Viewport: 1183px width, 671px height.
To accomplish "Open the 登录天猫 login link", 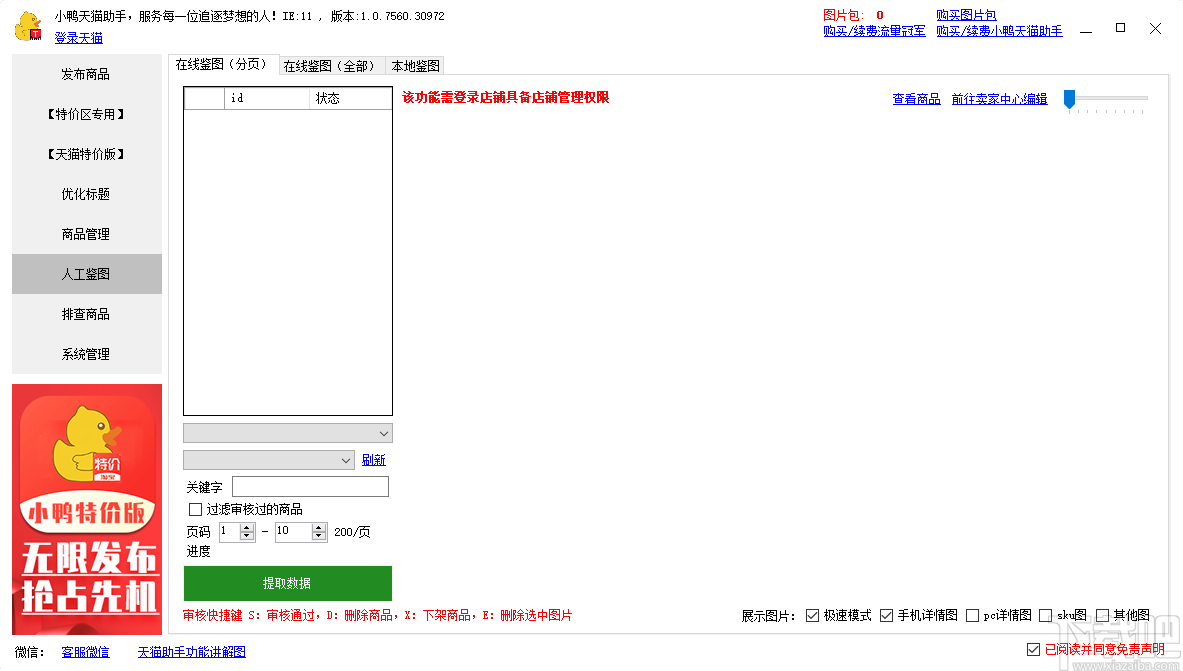I will tap(78, 38).
